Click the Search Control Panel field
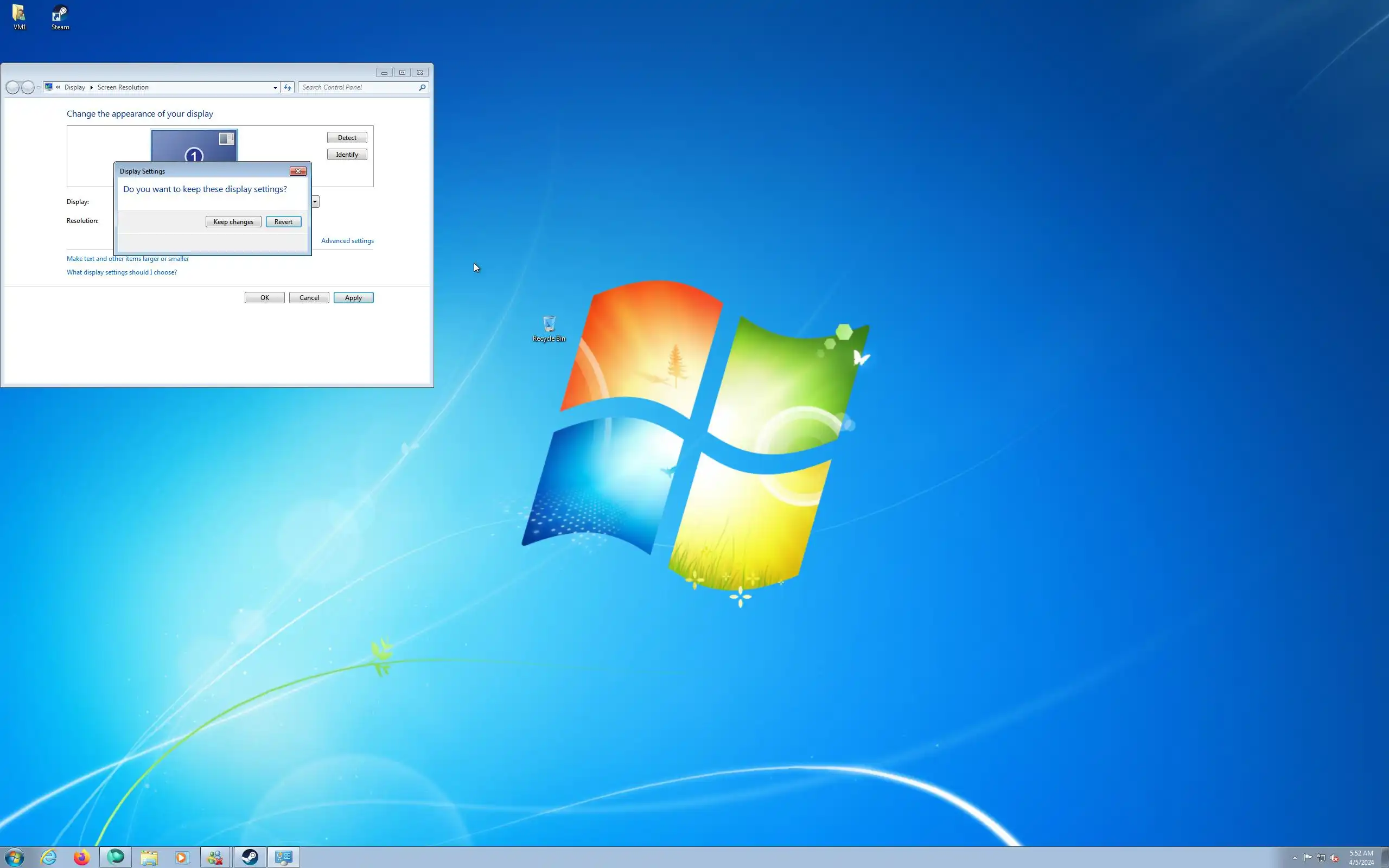Screen dimensions: 1389x868 pos(359,87)
